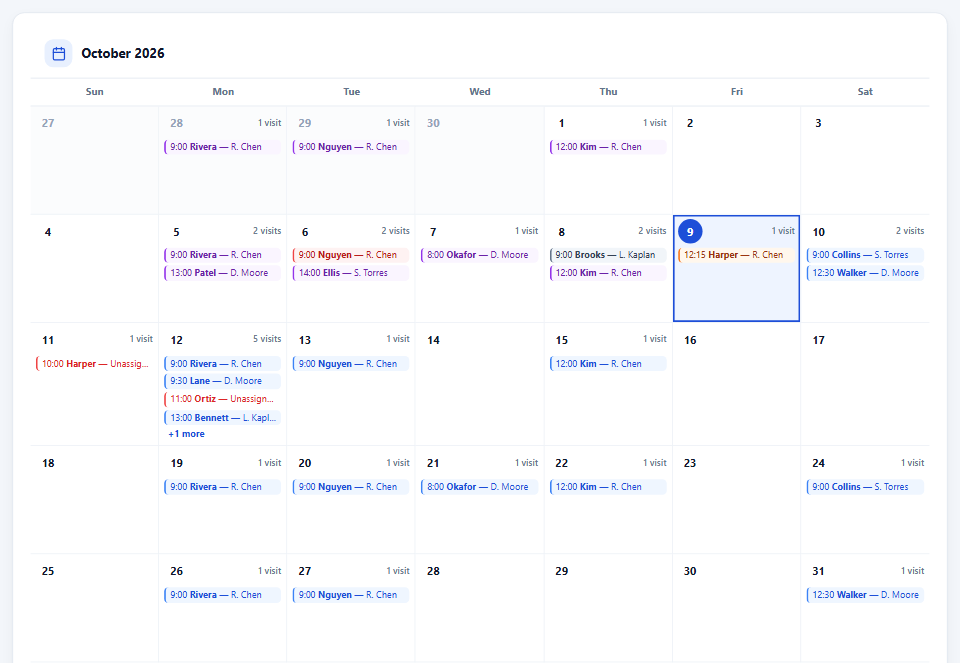Click the Fri column header
This screenshot has height=663, width=960.
click(x=737, y=92)
